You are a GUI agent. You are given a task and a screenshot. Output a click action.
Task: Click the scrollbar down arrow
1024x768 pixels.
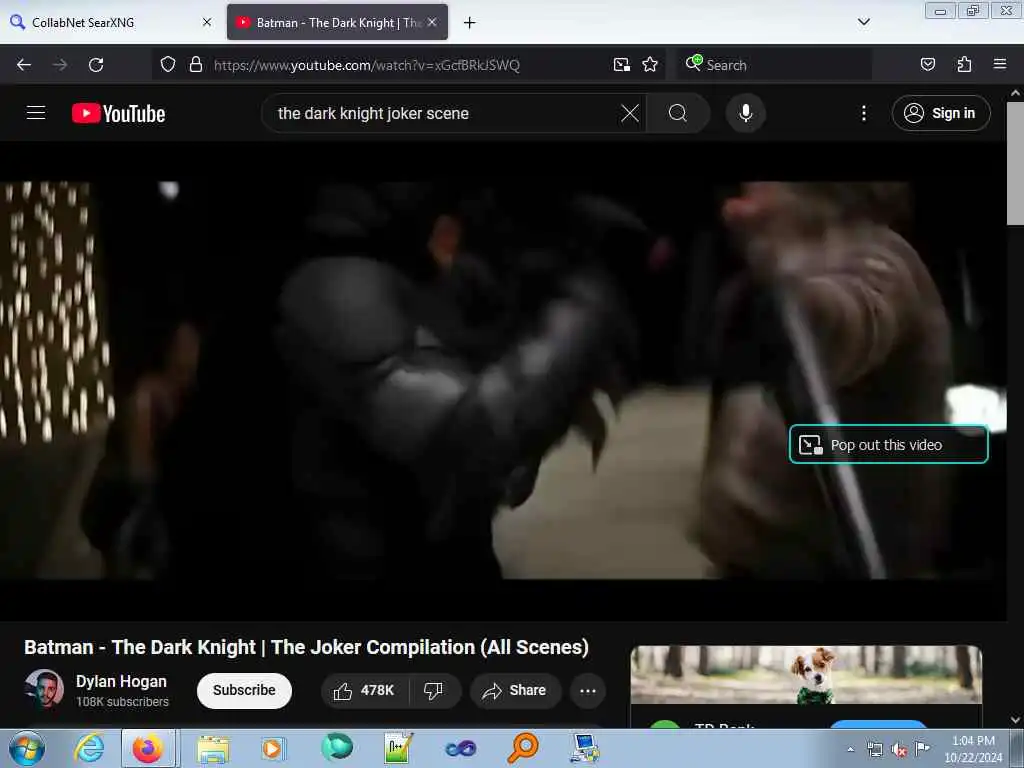1015,720
